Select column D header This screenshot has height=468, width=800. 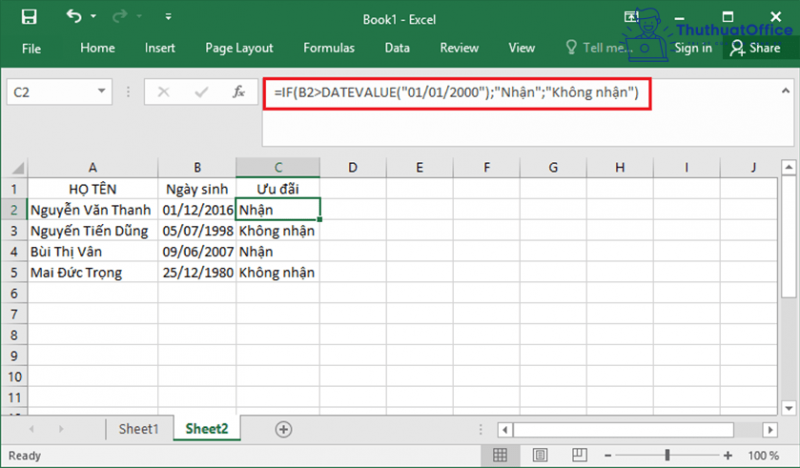pos(353,167)
